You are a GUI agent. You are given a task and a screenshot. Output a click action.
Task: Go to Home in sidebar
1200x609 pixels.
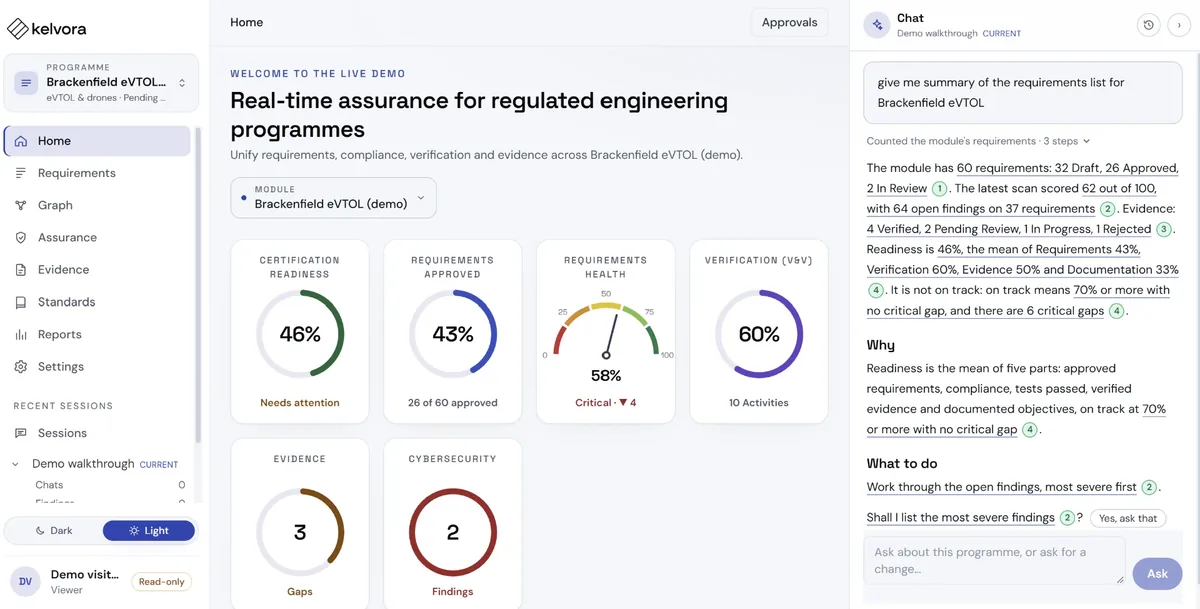[x=97, y=141]
